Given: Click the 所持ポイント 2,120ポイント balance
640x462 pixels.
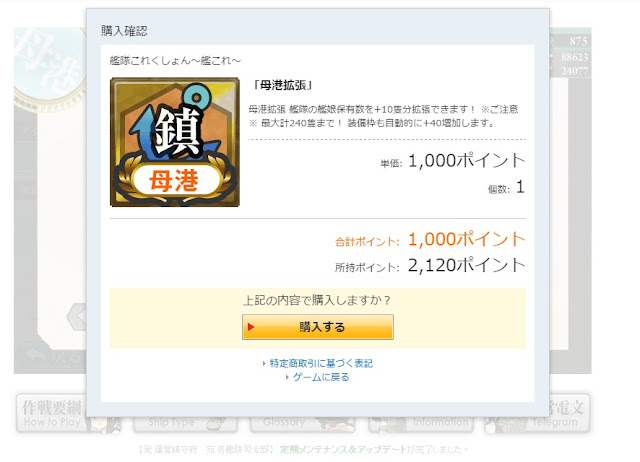Looking at the screenshot, I should tap(430, 266).
